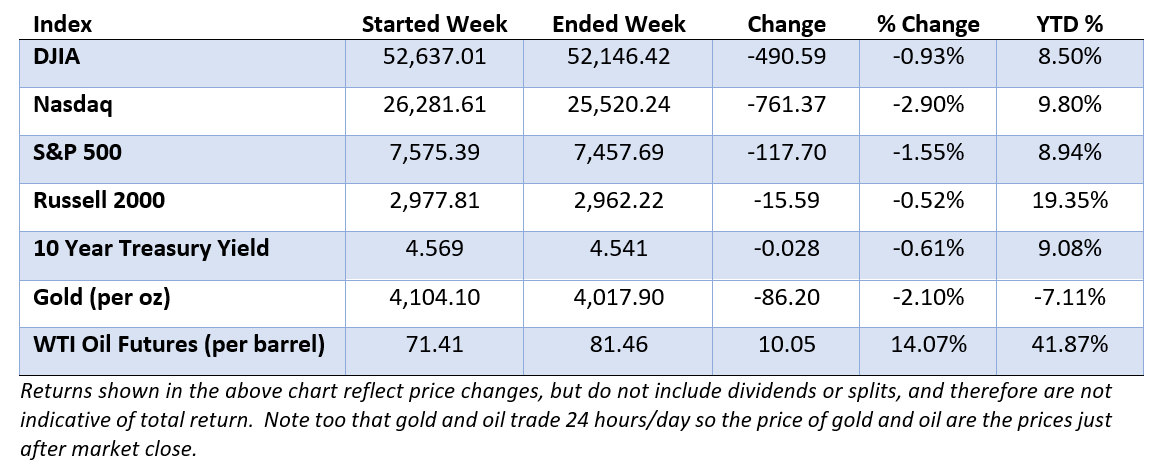Click the % Change column header
The image size is (1156, 474).
pos(927,24)
